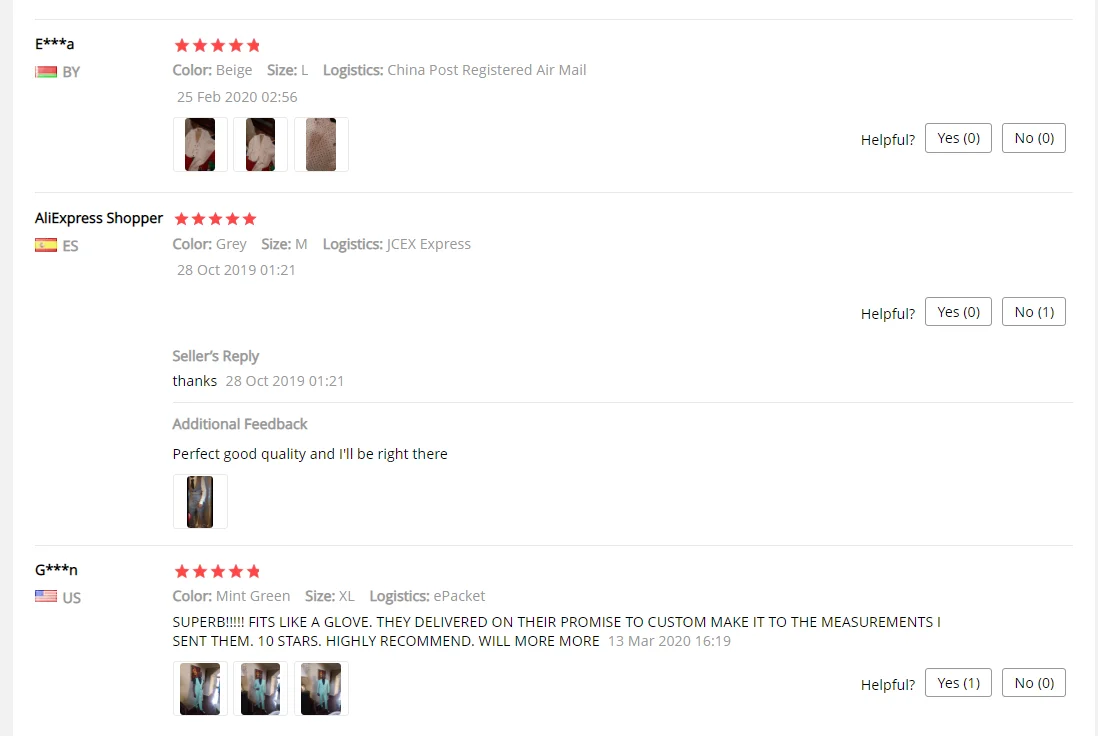Open second photo in E***a's review
The width and height of the screenshot is (1098, 736).
(260, 145)
